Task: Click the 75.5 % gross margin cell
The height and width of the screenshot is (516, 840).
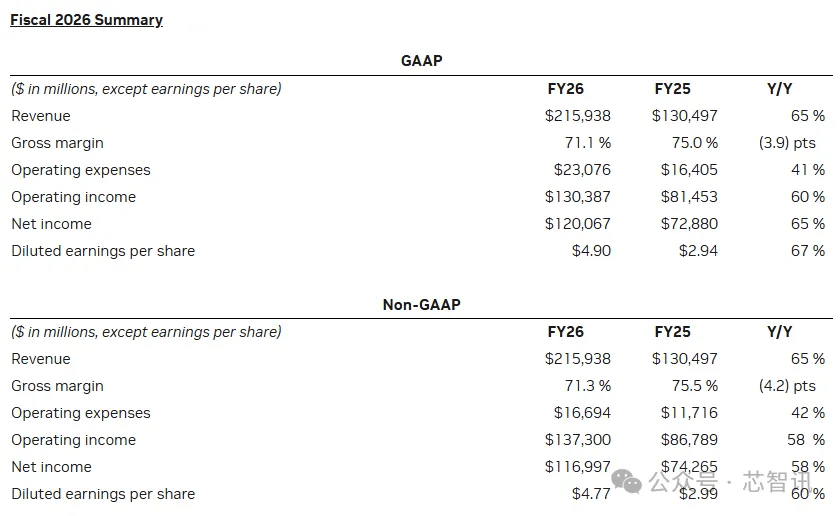Action: 694,386
